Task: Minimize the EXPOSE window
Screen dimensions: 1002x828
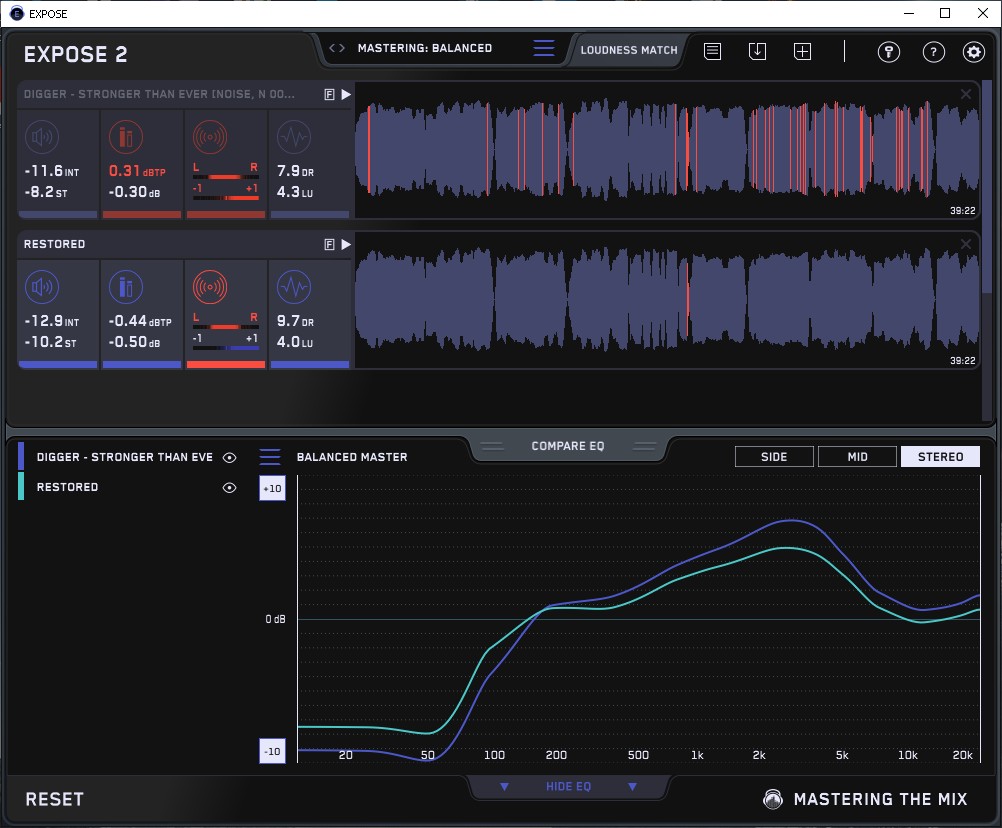Action: pyautogui.click(x=909, y=13)
